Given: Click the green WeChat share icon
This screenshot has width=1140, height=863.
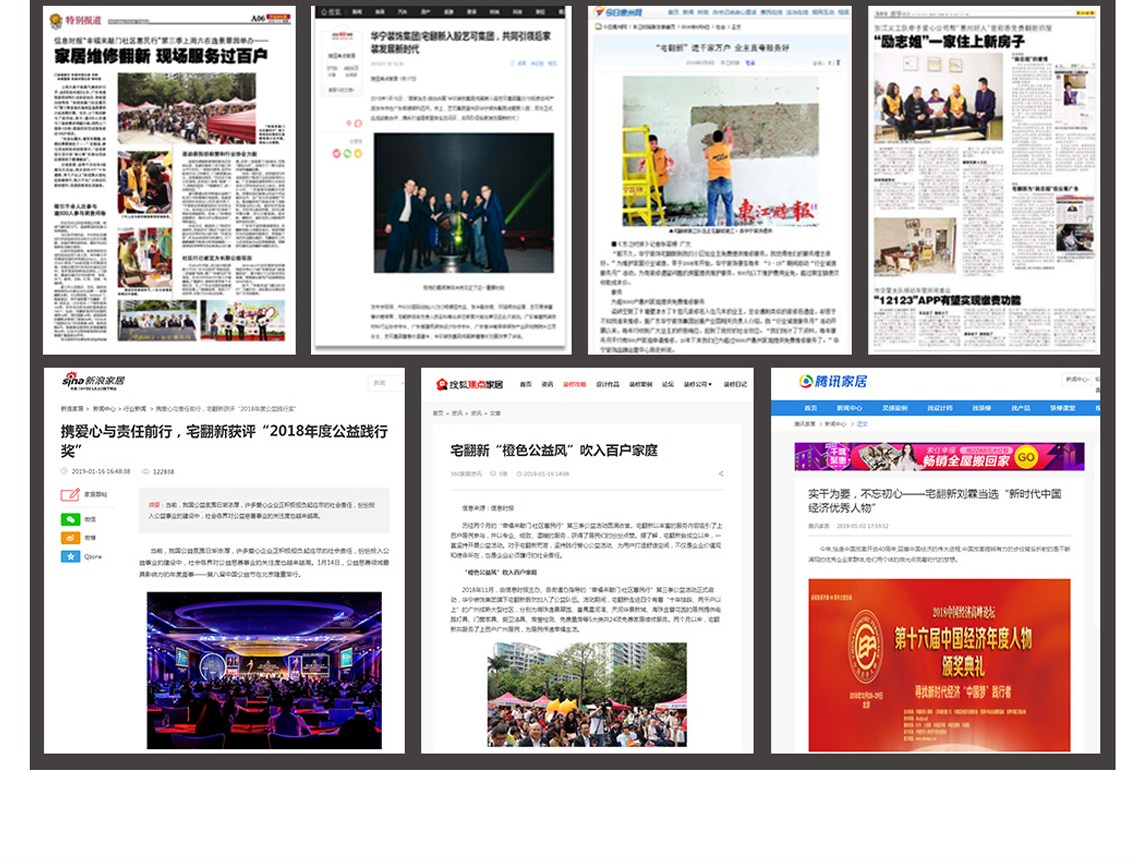Looking at the screenshot, I should [x=69, y=520].
